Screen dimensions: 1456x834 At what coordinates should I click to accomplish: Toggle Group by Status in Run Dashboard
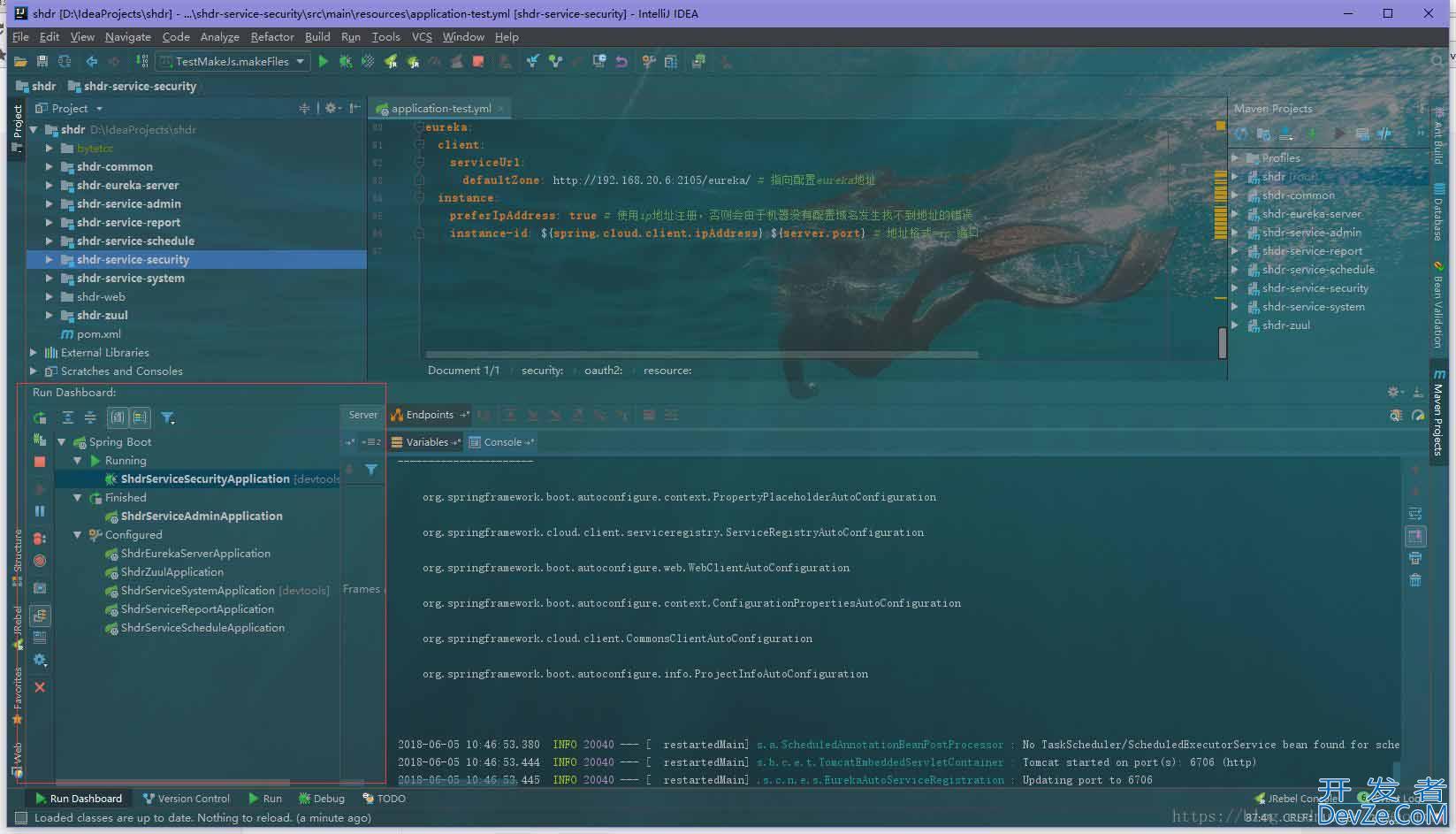(141, 417)
